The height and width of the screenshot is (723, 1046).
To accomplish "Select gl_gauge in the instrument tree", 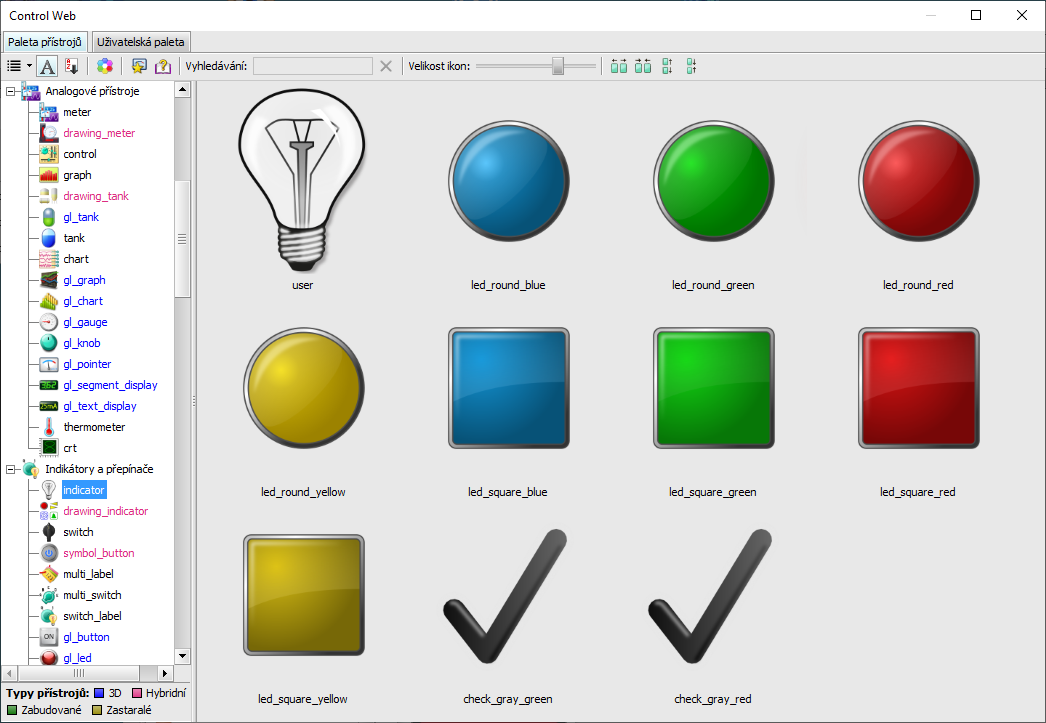I will [85, 322].
